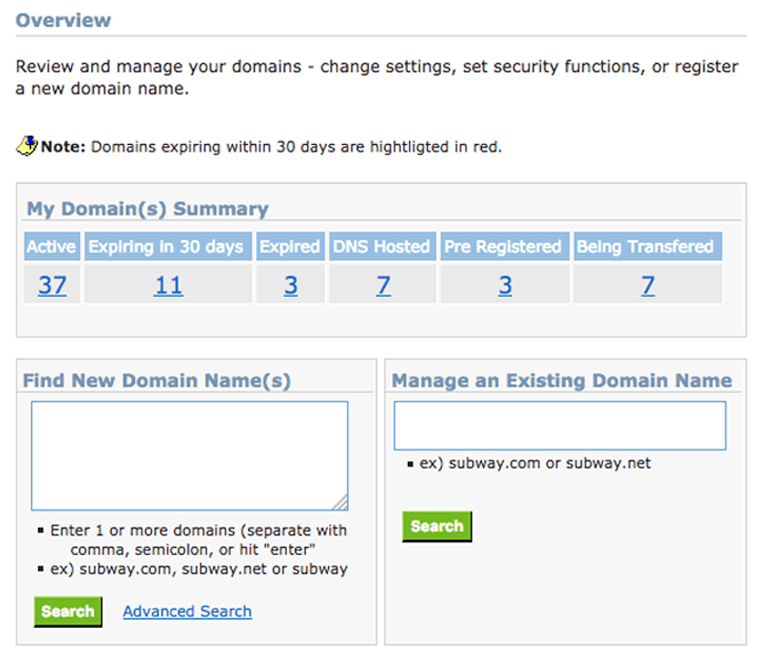Viewport: 760px width, 668px height.
Task: Click the Being Transfered column header
Action: click(x=648, y=246)
